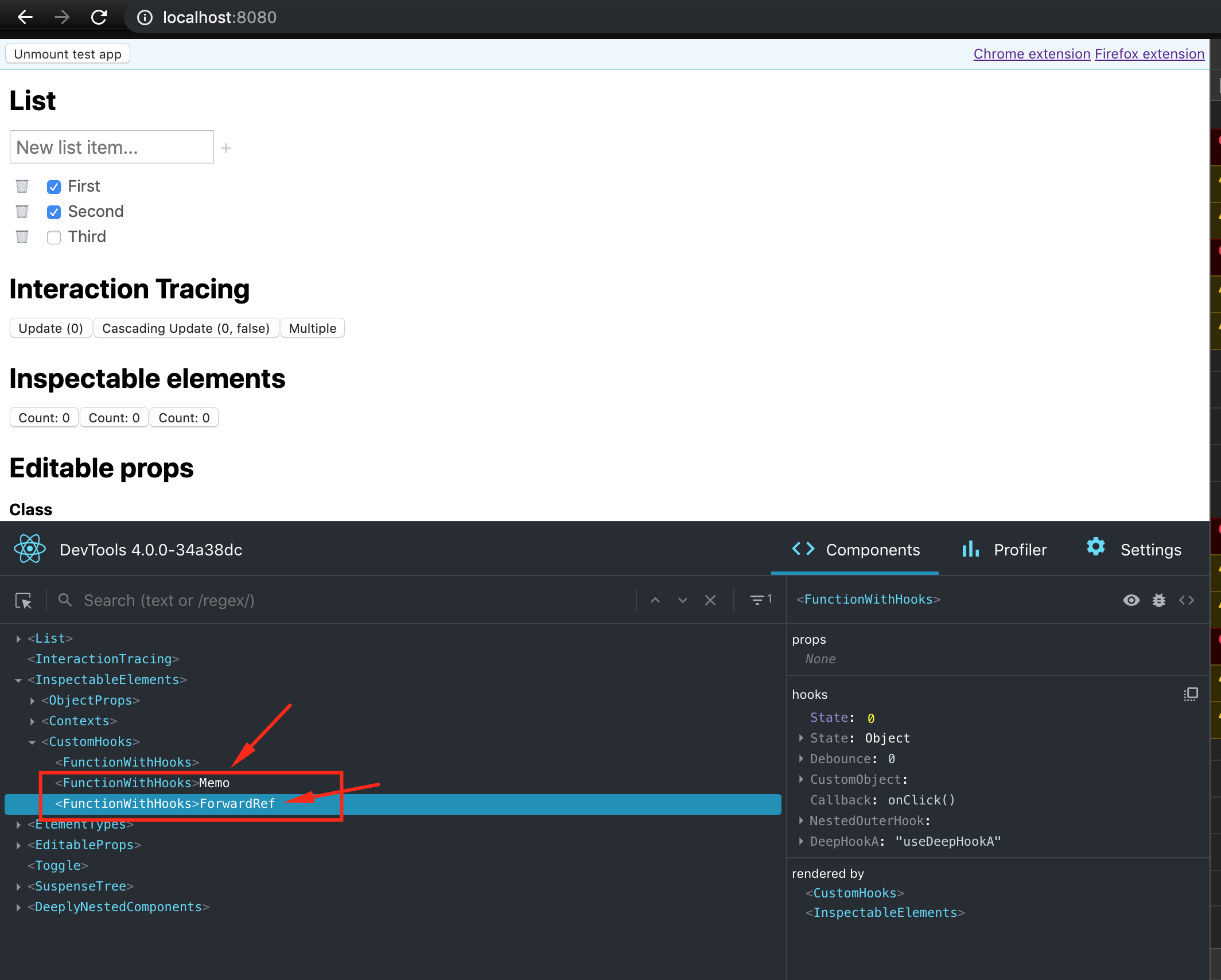View source of FunctionWithHooks via code icon

pos(1187,600)
